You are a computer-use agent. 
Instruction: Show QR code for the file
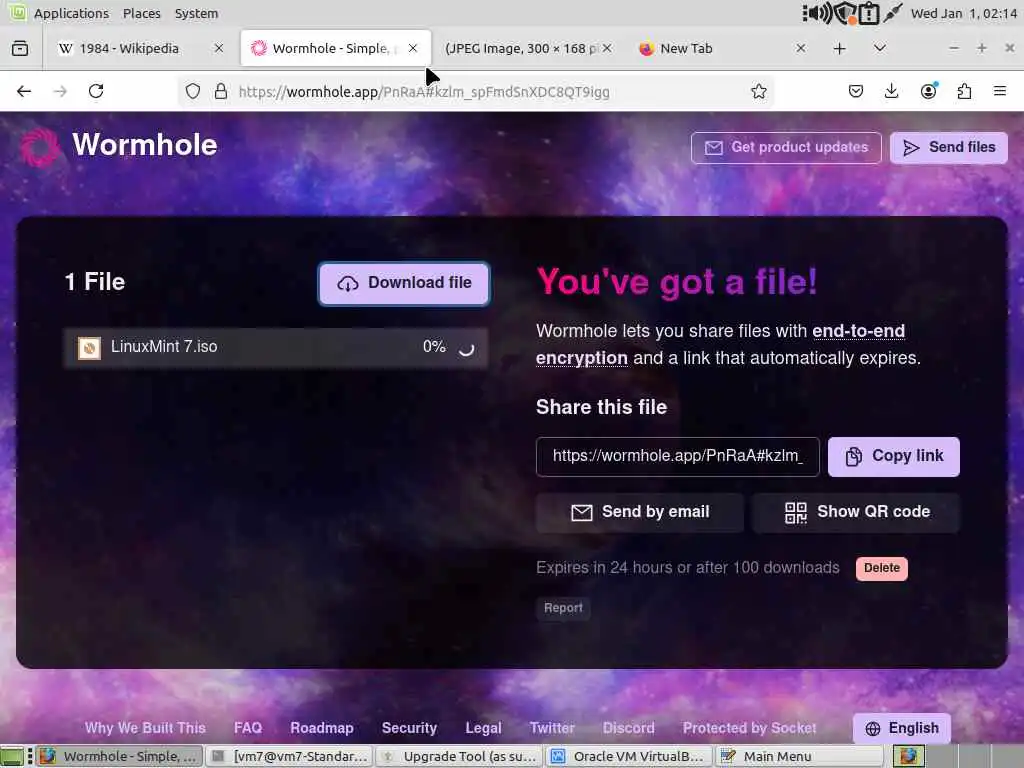pyautogui.click(x=856, y=513)
